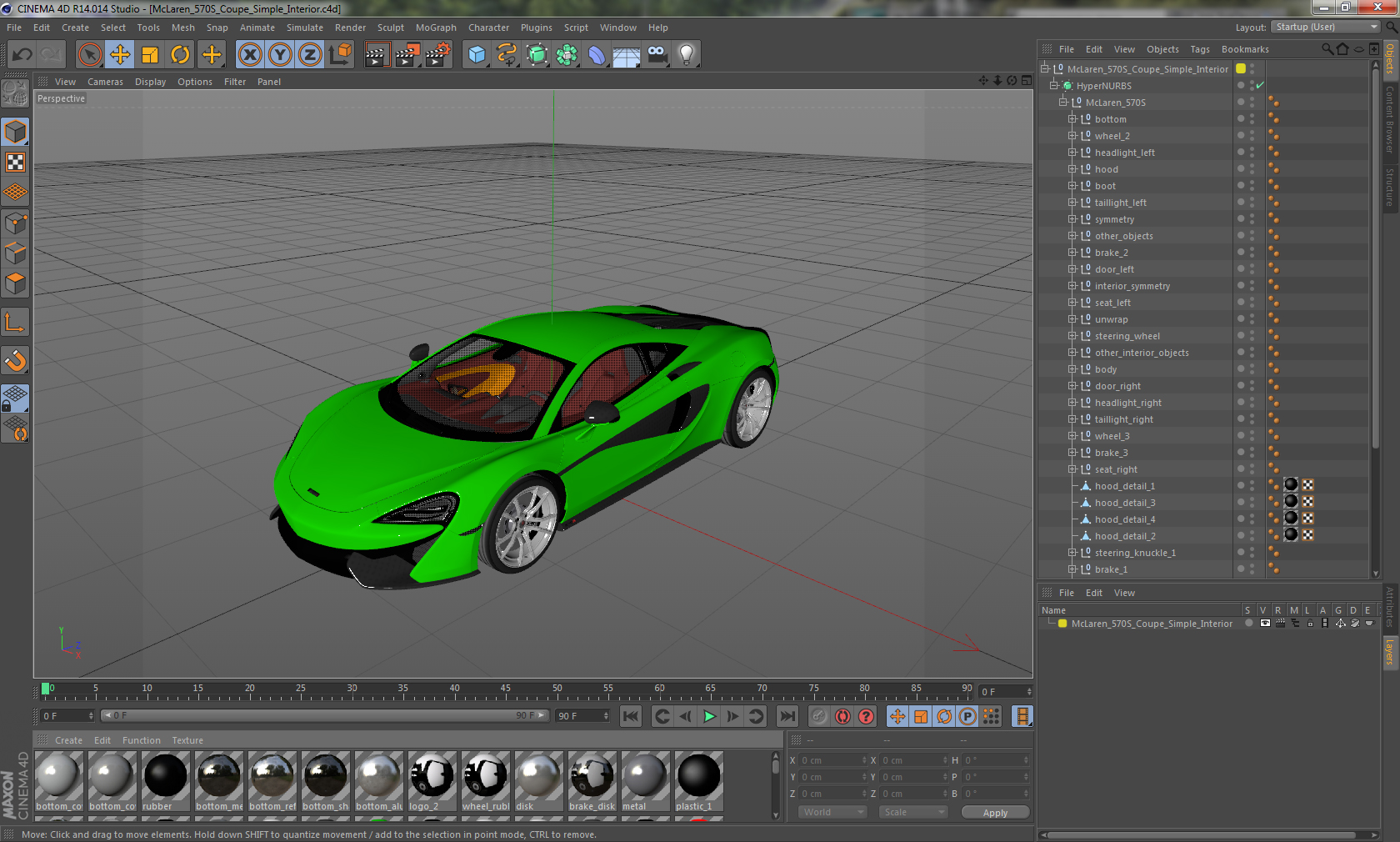This screenshot has width=1400, height=842.
Task: Toggle editor visibility dot for hood
Action: pyautogui.click(x=1252, y=167)
